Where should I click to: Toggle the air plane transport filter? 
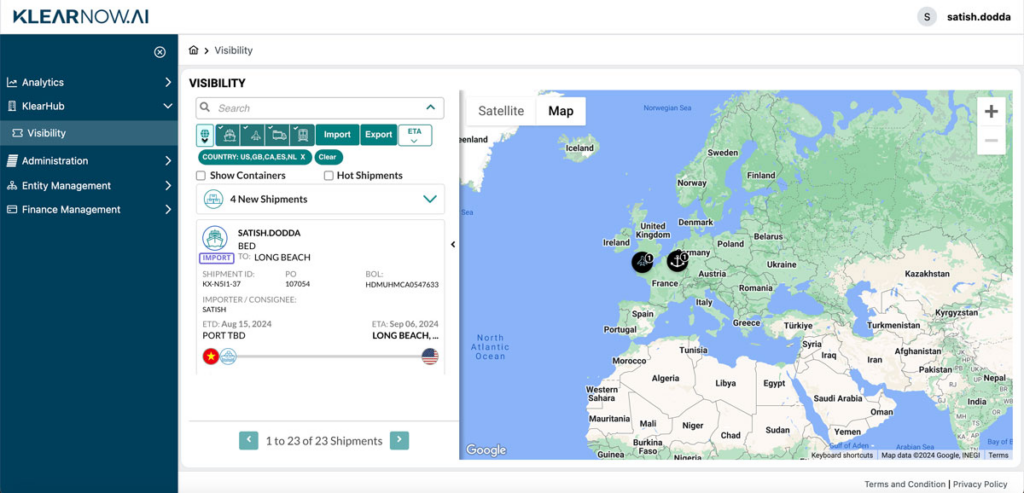point(254,135)
